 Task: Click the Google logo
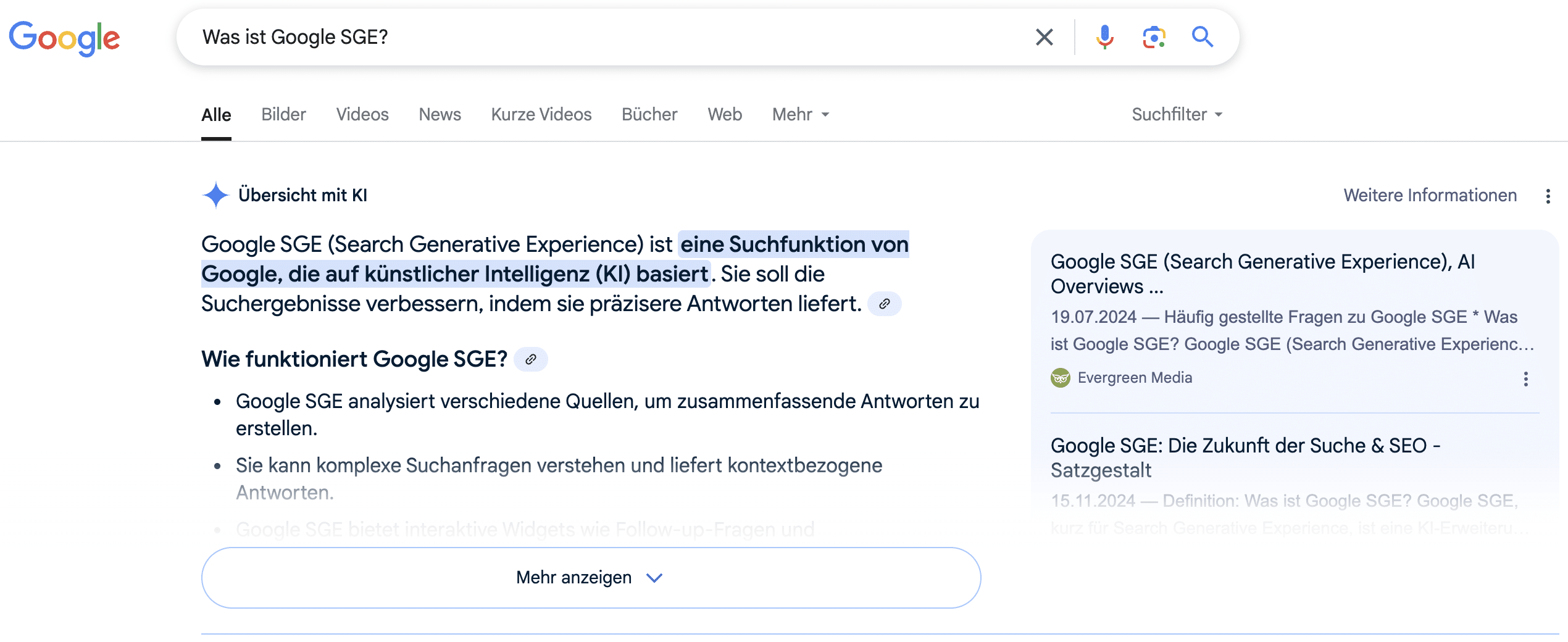64,38
